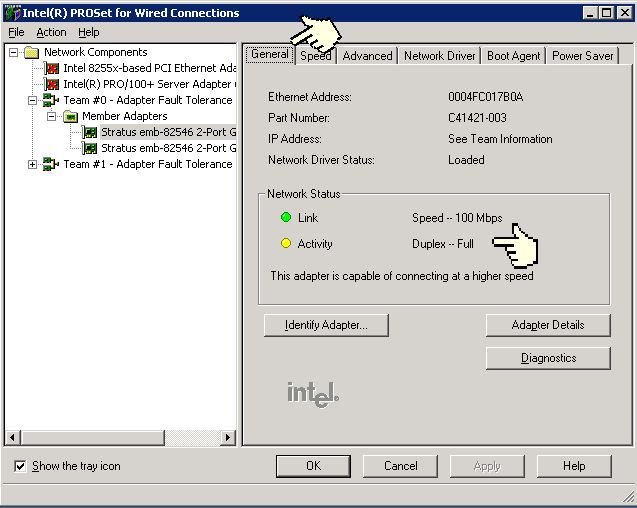Select Intel(R) PRO/100+ Server Adapter row
Viewport: 637px width, 508px height.
pos(150,84)
